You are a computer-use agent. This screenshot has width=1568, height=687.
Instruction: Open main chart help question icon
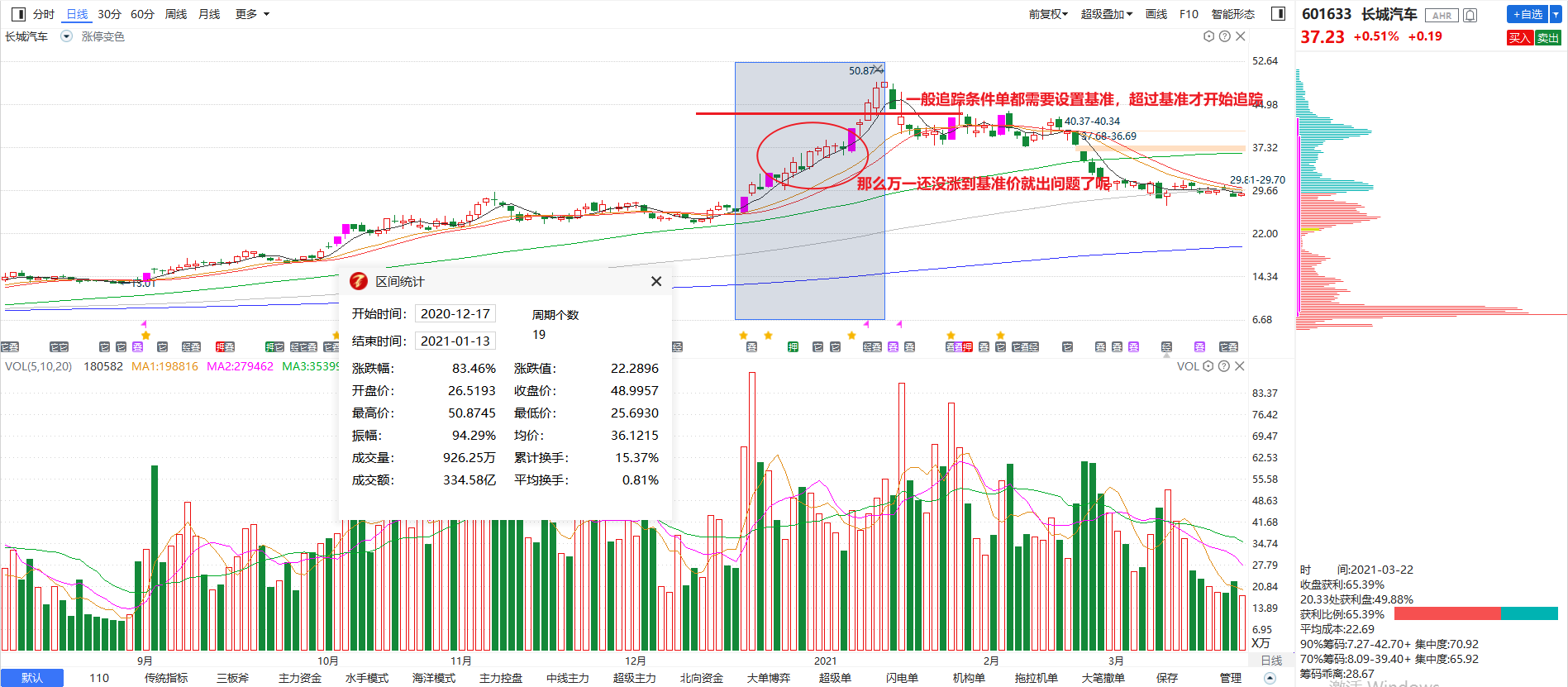(x=1225, y=36)
